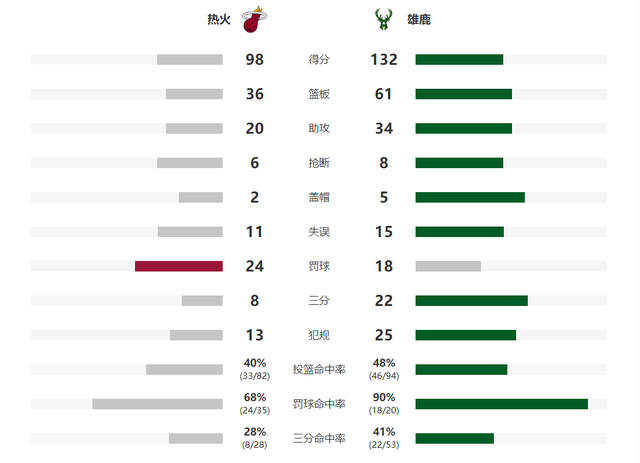
Task: Select the green Bucks 罚球命中率 bar
Action: pyautogui.click(x=502, y=404)
